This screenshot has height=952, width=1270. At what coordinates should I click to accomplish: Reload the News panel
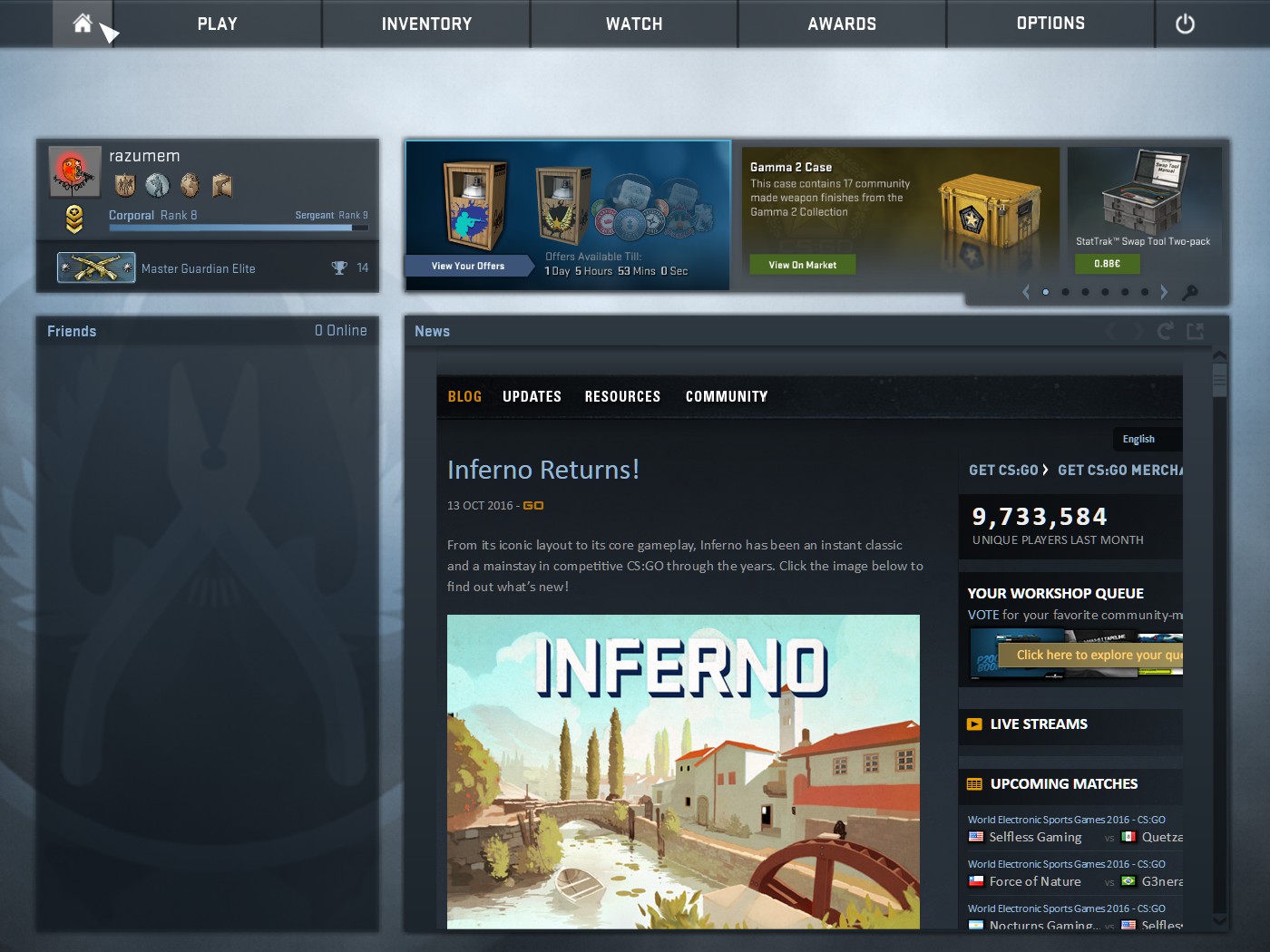(1166, 331)
